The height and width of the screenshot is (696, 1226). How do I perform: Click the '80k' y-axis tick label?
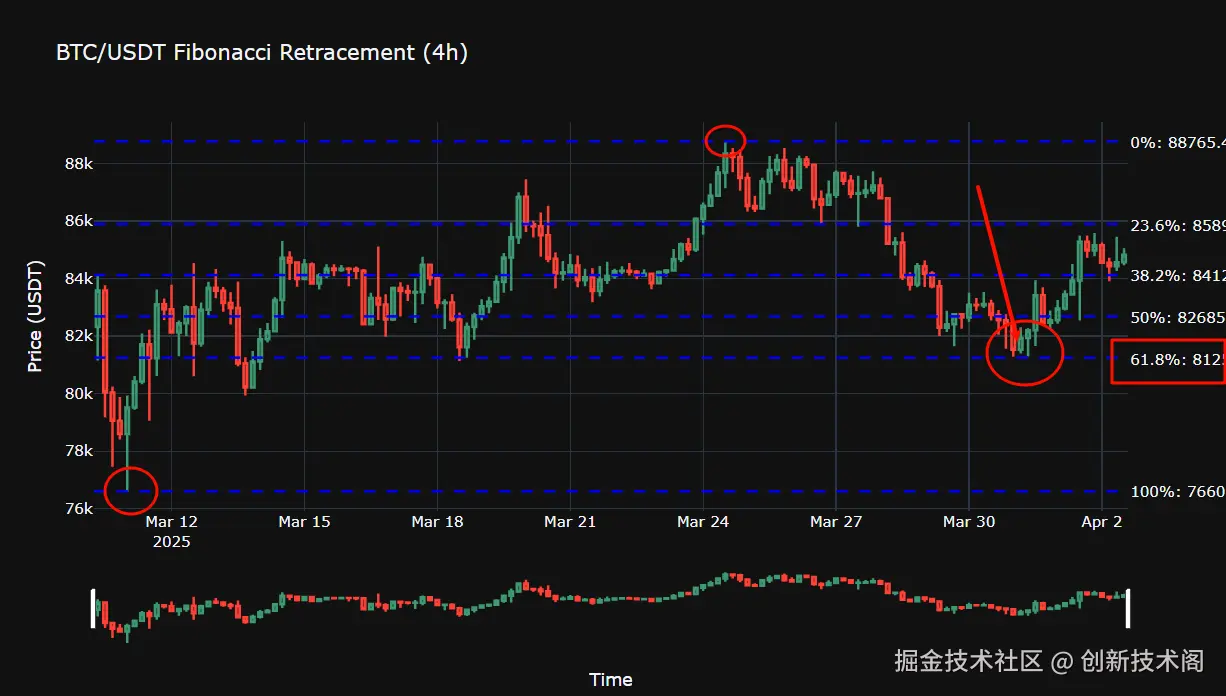click(x=80, y=393)
